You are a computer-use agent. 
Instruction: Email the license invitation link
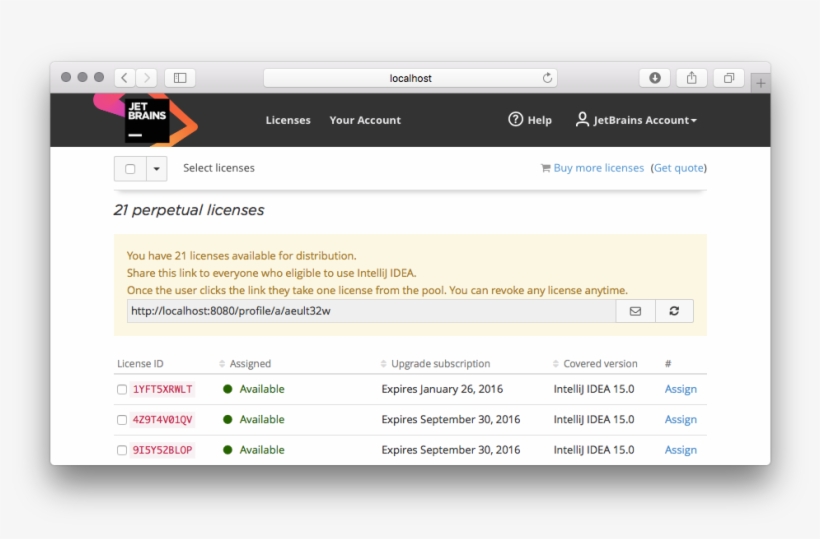point(635,311)
